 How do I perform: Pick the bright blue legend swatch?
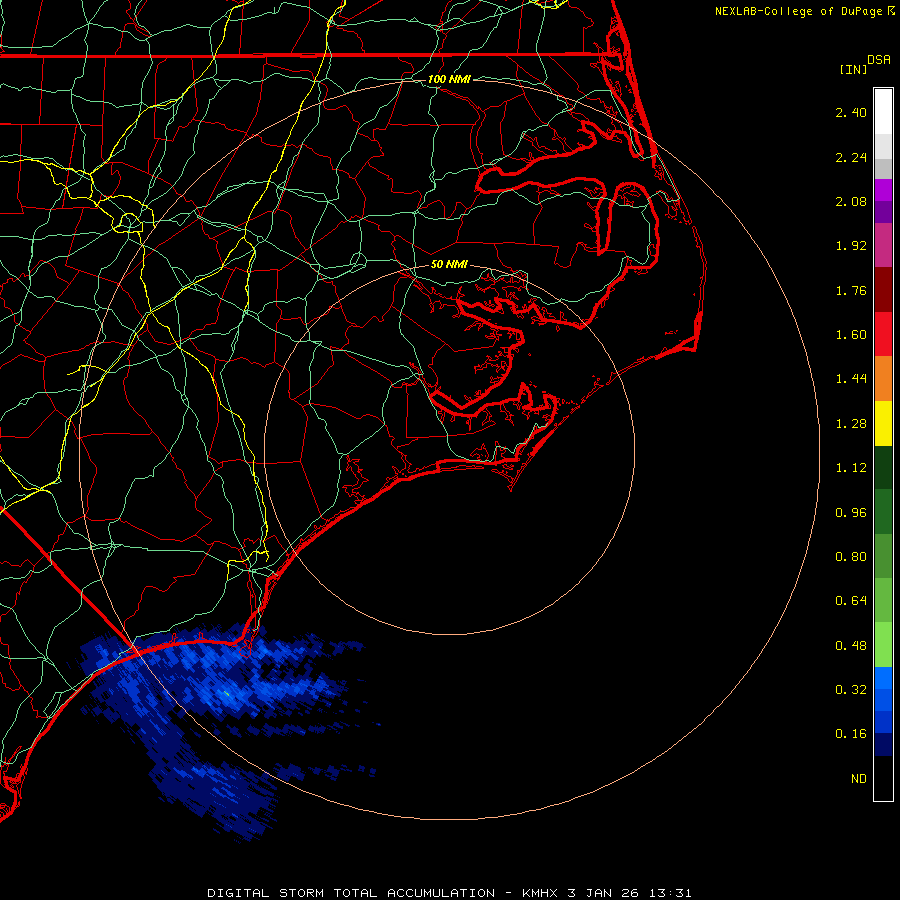pyautogui.click(x=883, y=678)
